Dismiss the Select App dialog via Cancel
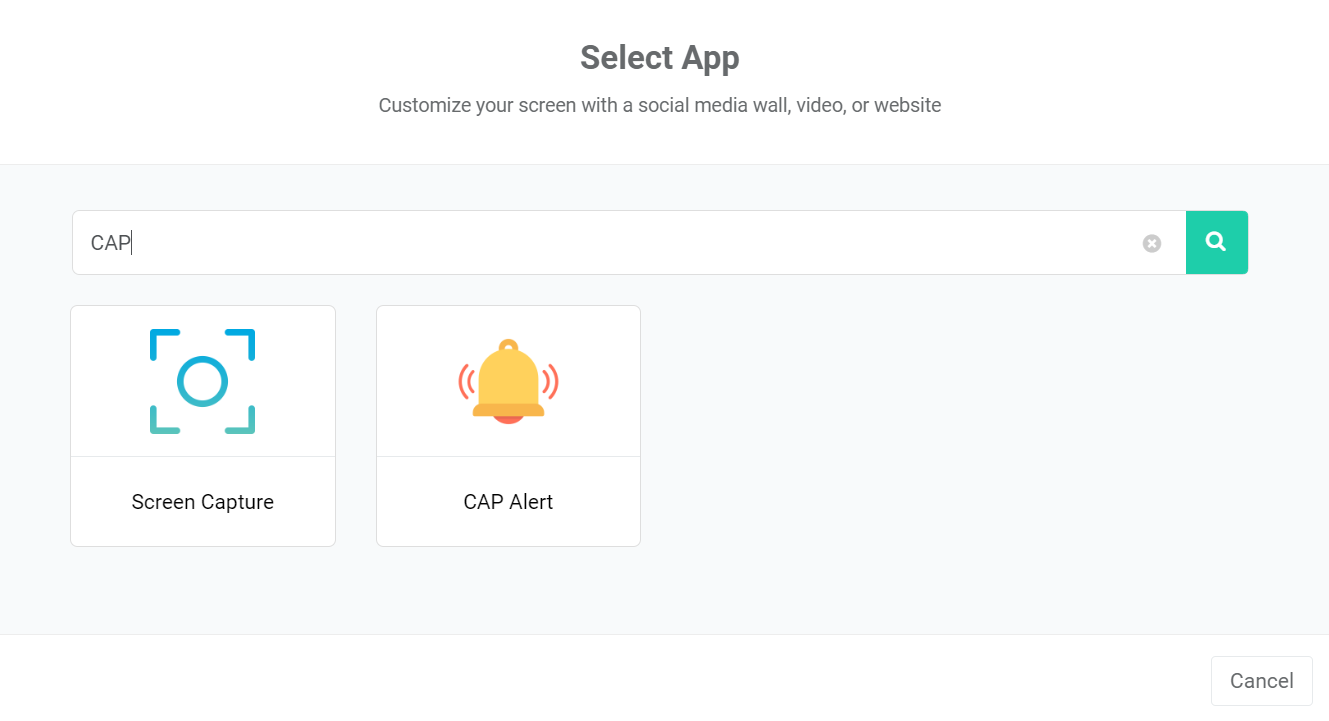The image size is (1329, 721). 1261,680
